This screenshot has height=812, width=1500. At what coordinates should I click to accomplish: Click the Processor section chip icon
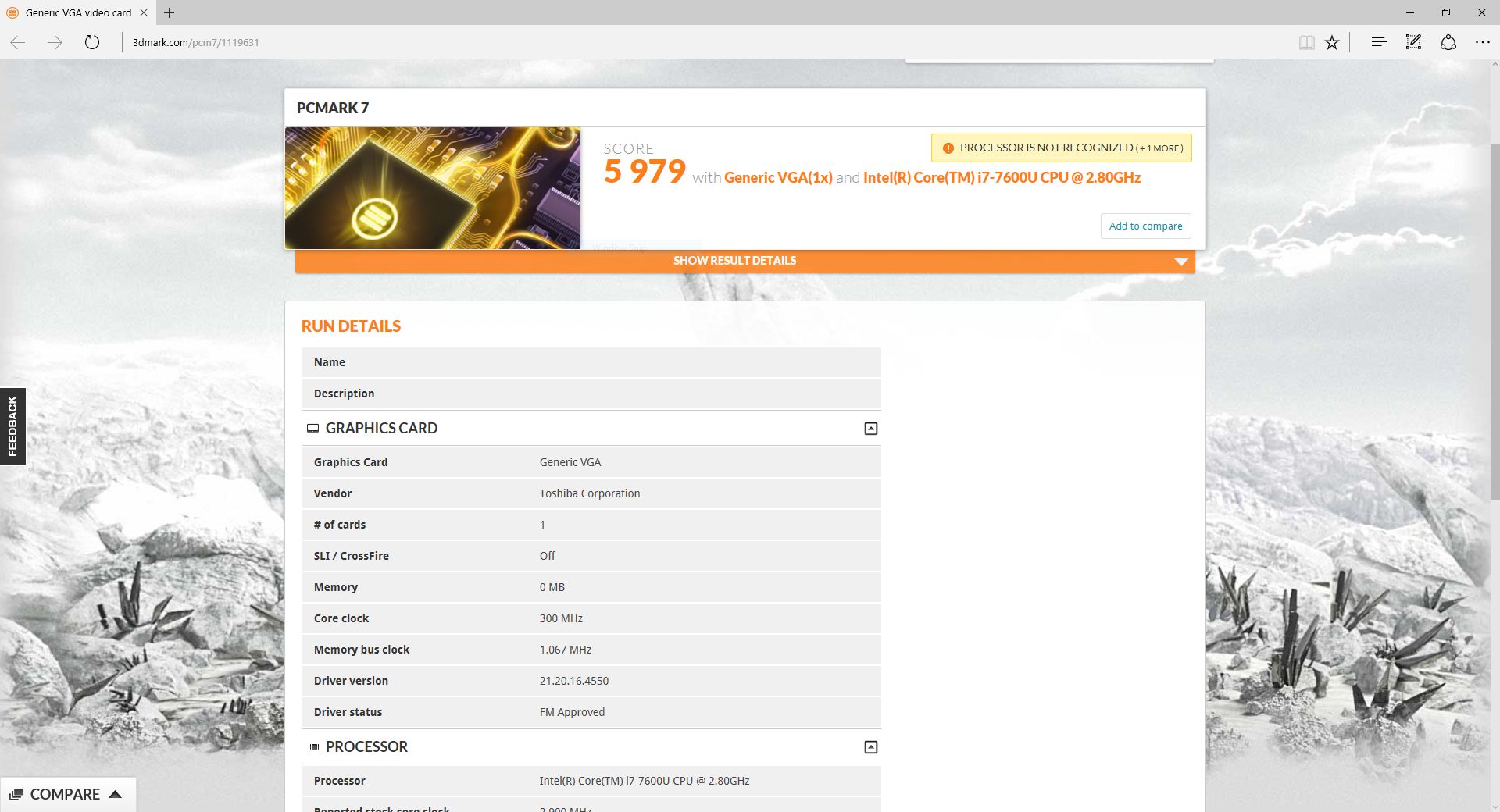[x=314, y=747]
